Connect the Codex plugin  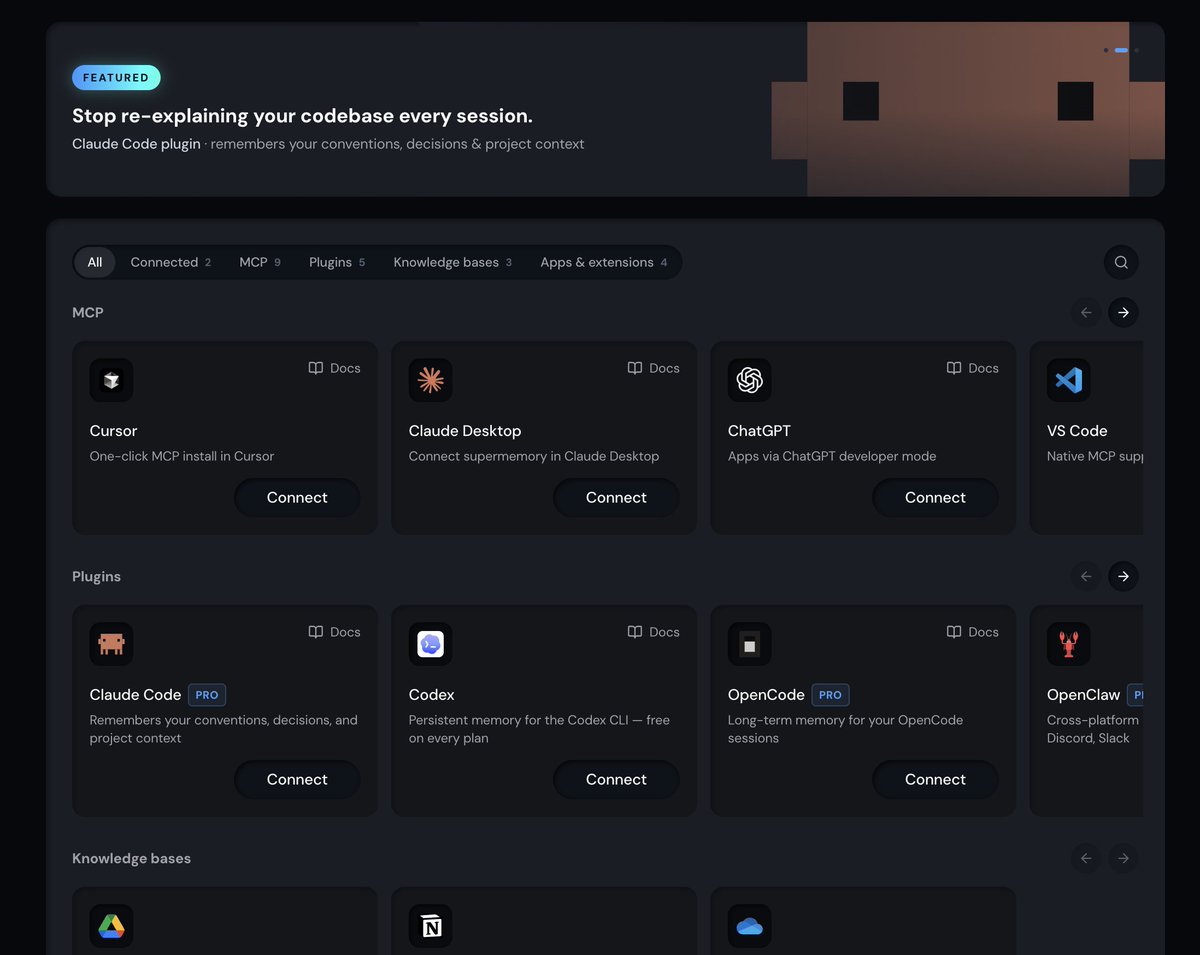[616, 779]
